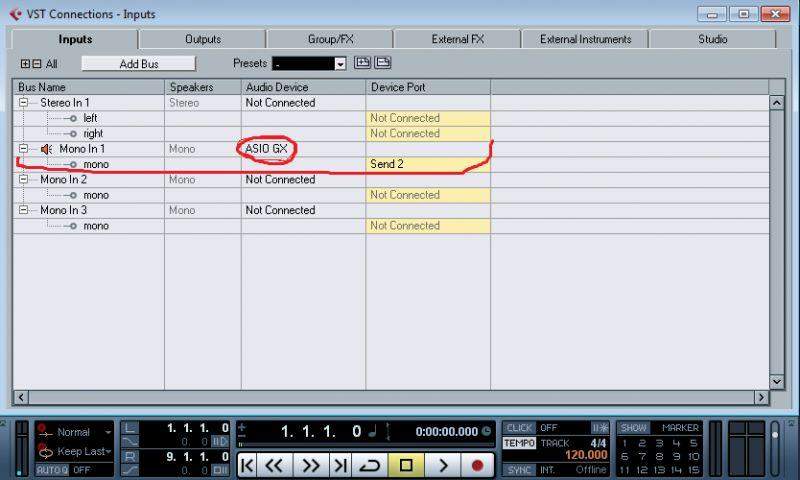The height and width of the screenshot is (480, 800).
Task: Open the ASIO GX audio device dropdown
Action: 303,149
